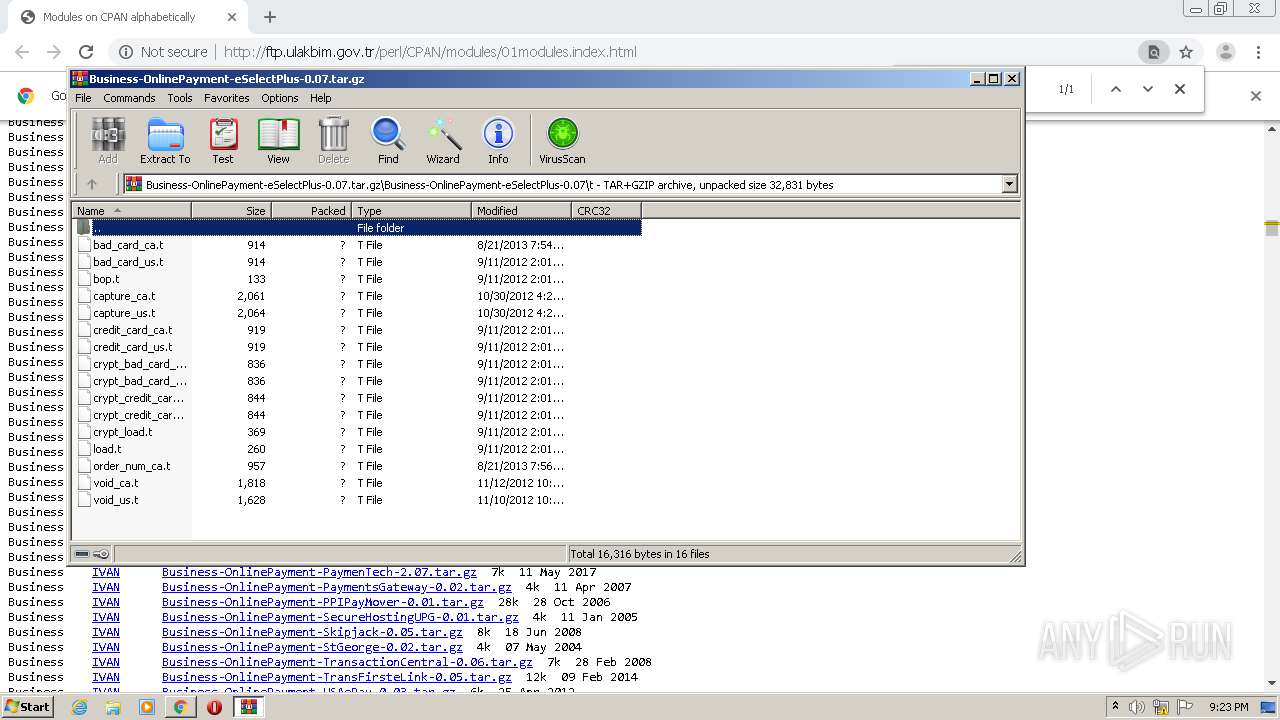This screenshot has width=1280, height=720.
Task: Select the parent folder '..' row
Action: (x=357, y=228)
